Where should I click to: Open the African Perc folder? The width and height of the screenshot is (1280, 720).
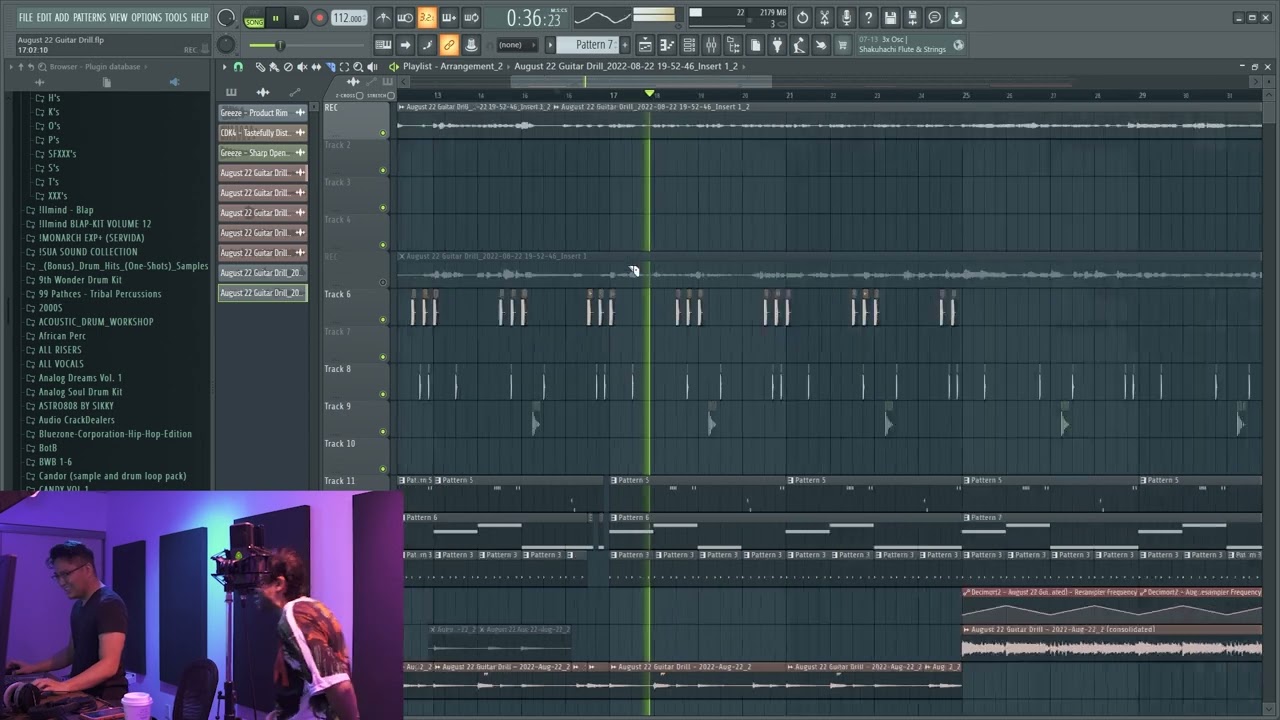[62, 336]
